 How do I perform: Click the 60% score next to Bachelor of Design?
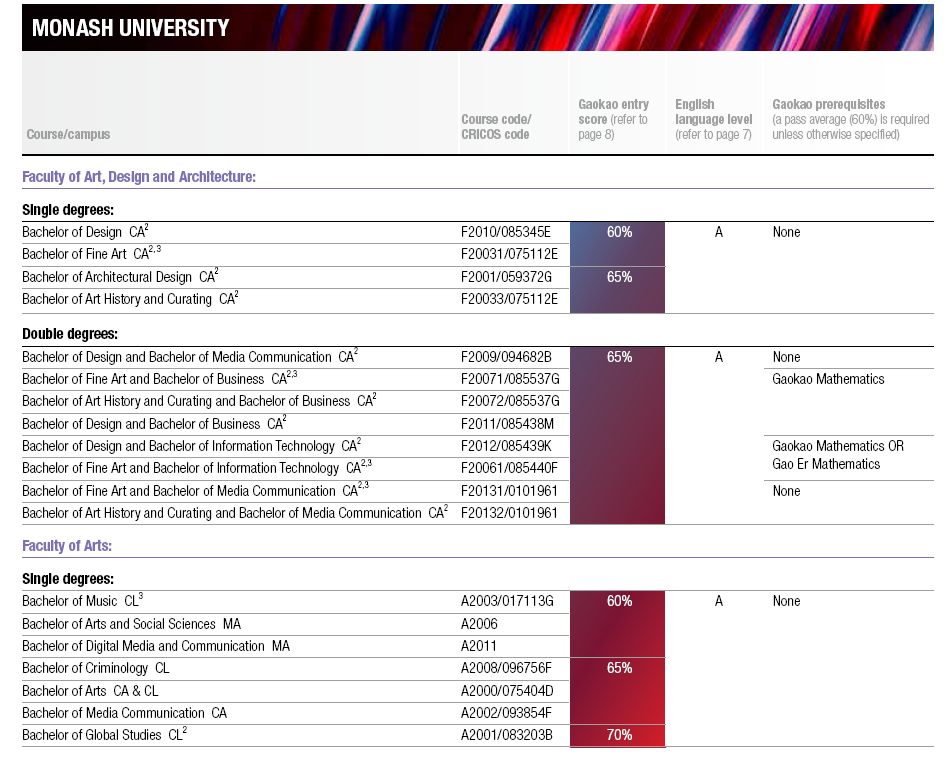(619, 232)
